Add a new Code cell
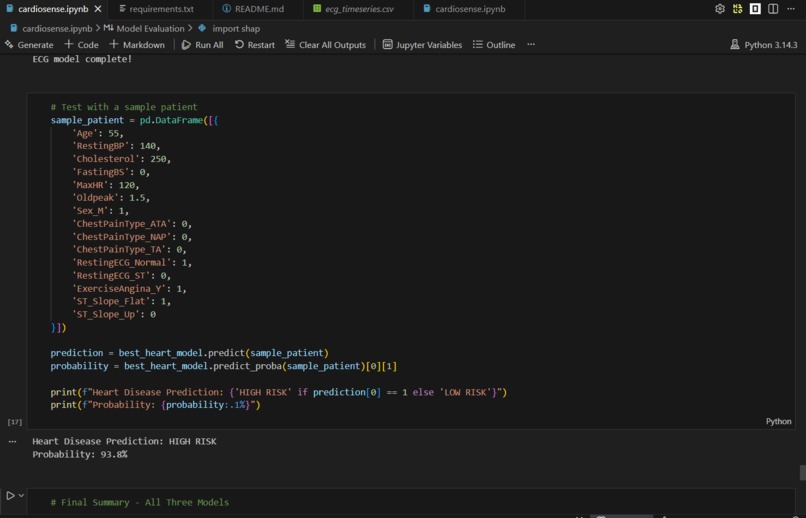 (x=81, y=45)
